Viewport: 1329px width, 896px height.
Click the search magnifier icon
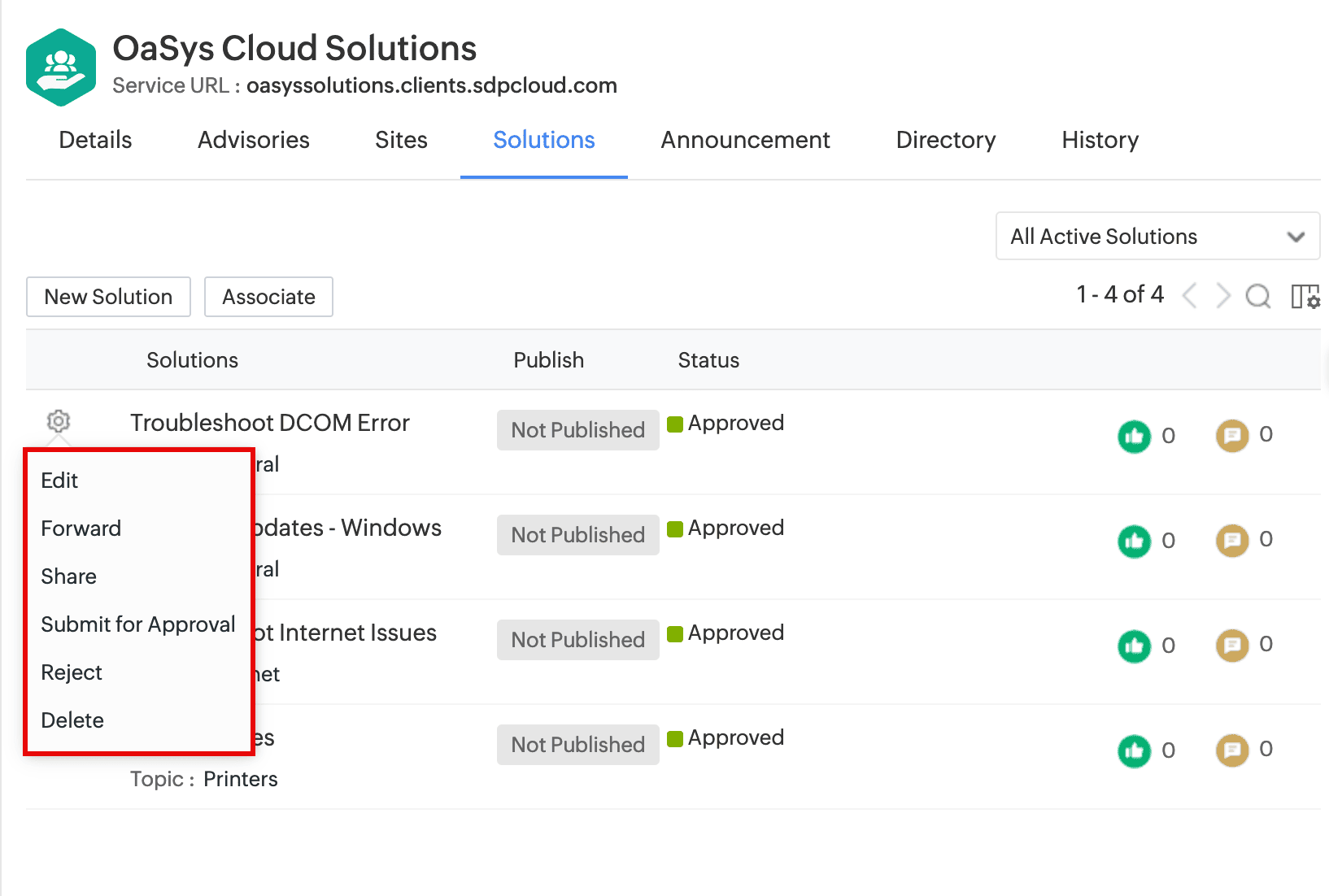coord(1257,296)
